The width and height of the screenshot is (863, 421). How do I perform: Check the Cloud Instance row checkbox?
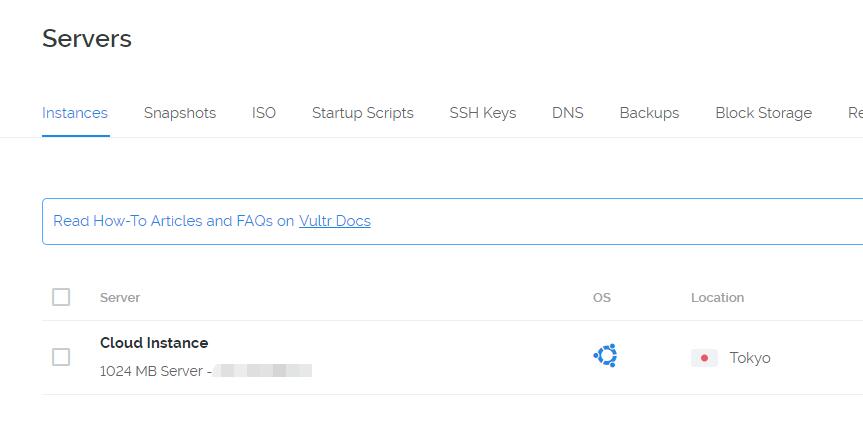[x=61, y=357]
